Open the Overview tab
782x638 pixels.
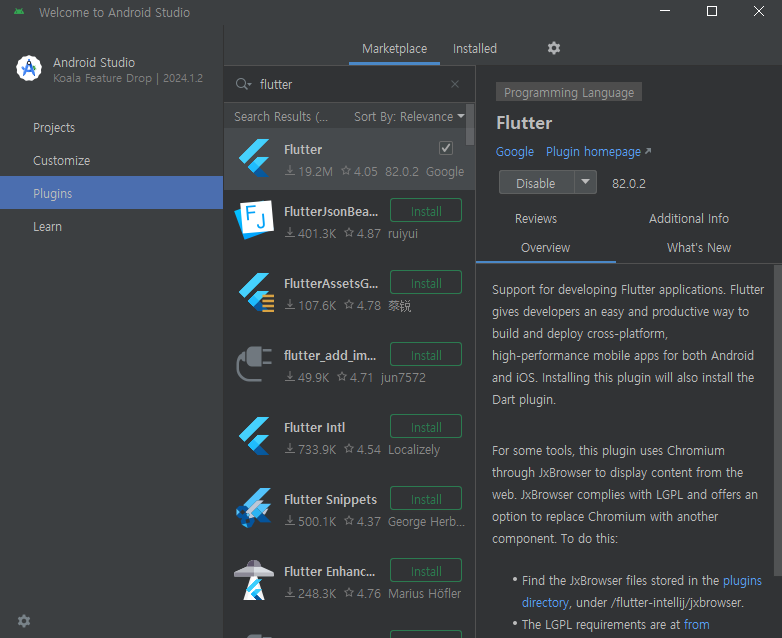[x=546, y=247]
